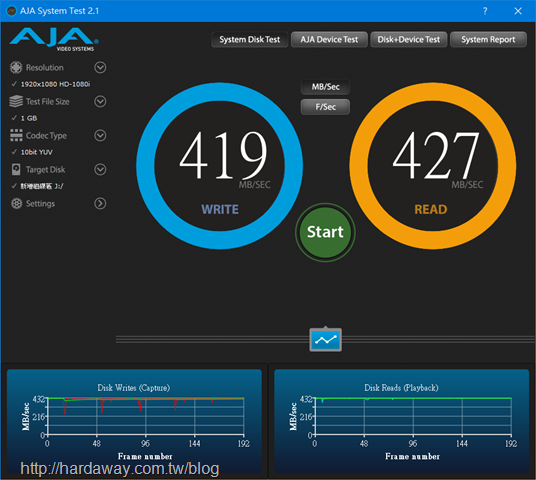Select the AJA Device Test tab
This screenshot has width=536, height=480.
(x=329, y=40)
